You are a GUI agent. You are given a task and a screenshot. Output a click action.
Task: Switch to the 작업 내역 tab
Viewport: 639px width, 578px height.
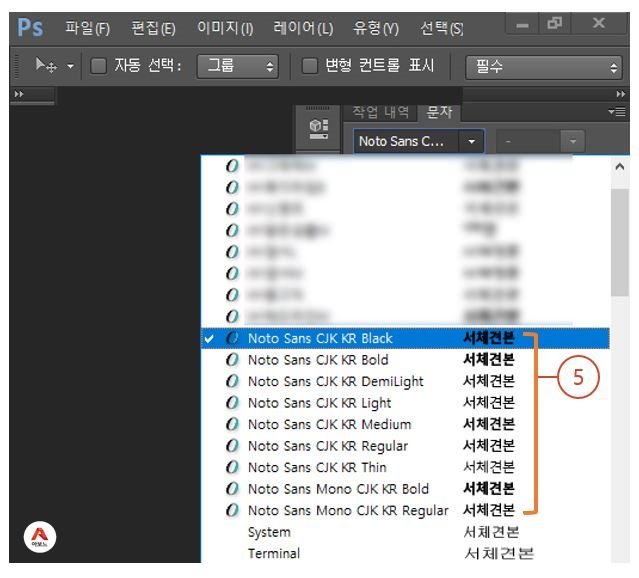tap(380, 112)
